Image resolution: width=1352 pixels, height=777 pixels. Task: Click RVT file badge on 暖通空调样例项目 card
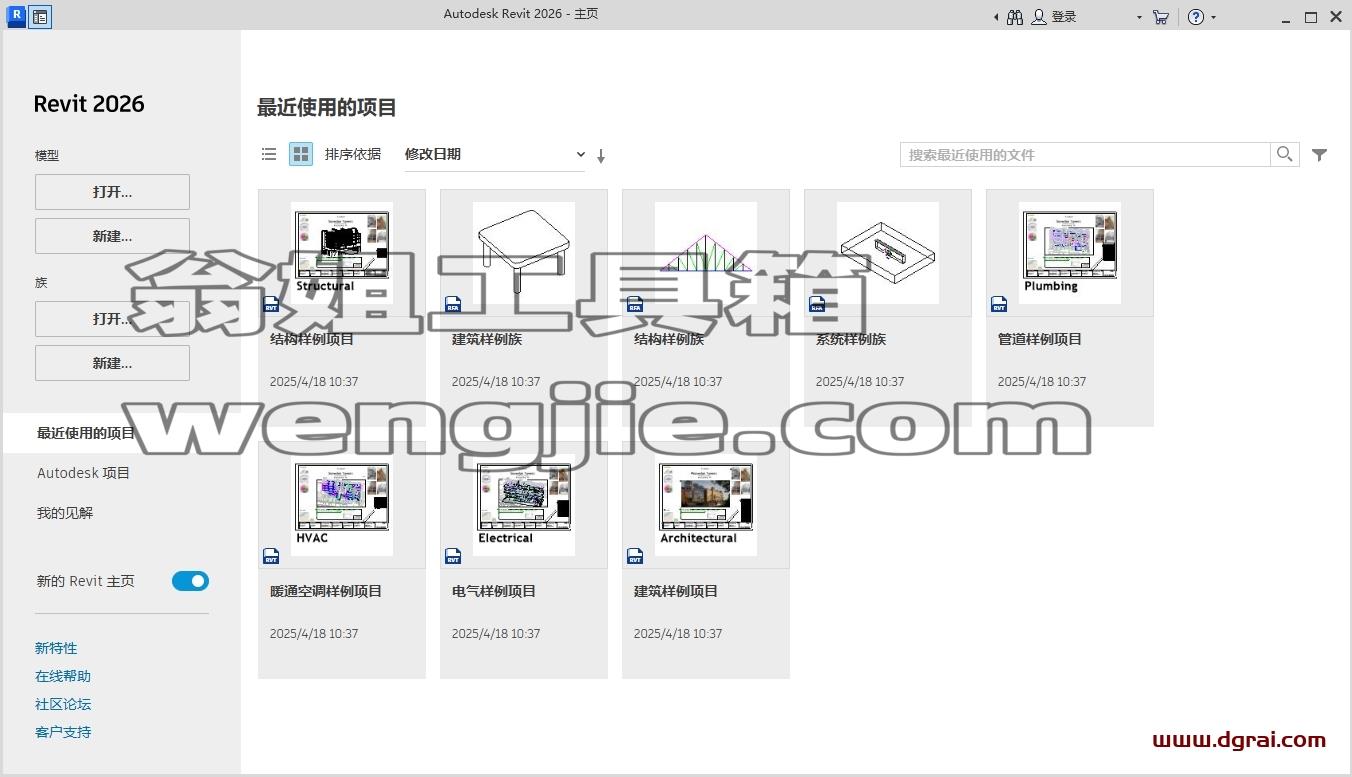pyautogui.click(x=271, y=556)
